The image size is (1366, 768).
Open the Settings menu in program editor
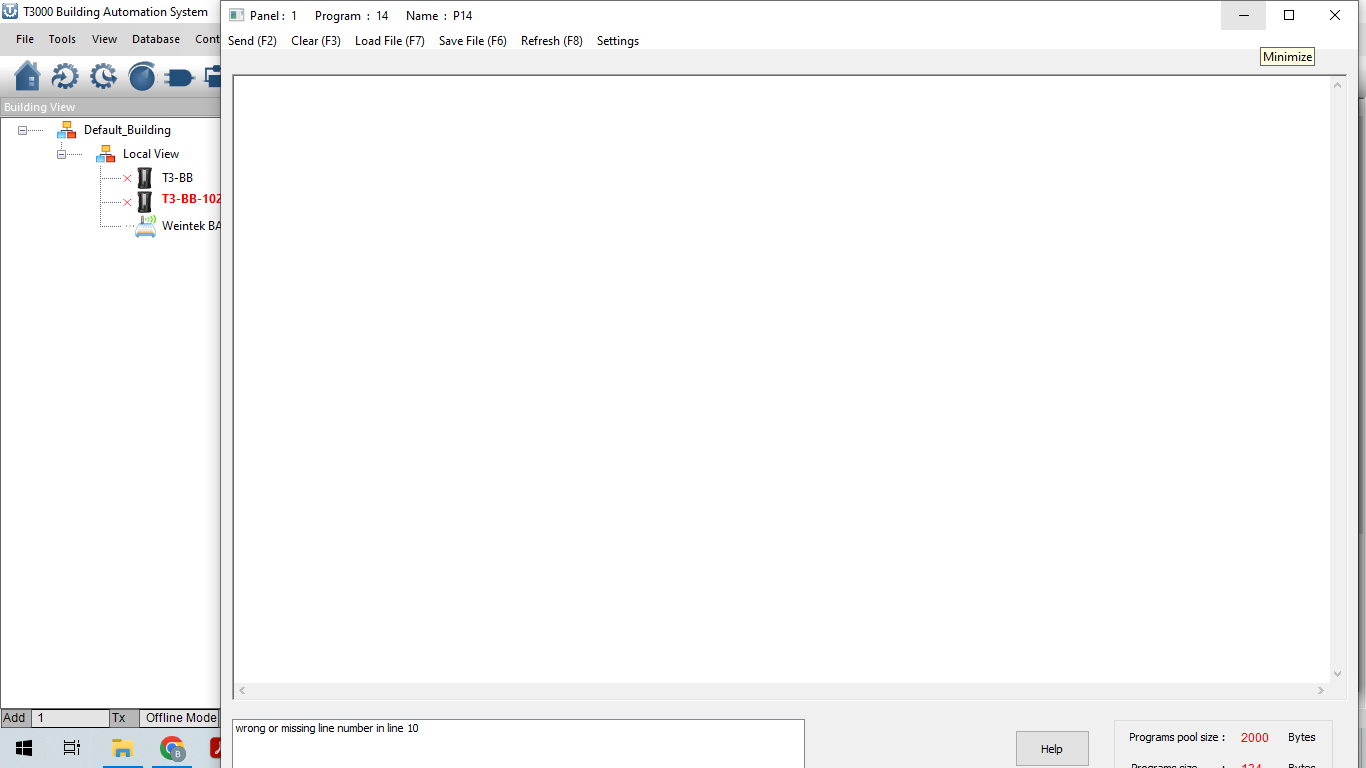click(617, 41)
